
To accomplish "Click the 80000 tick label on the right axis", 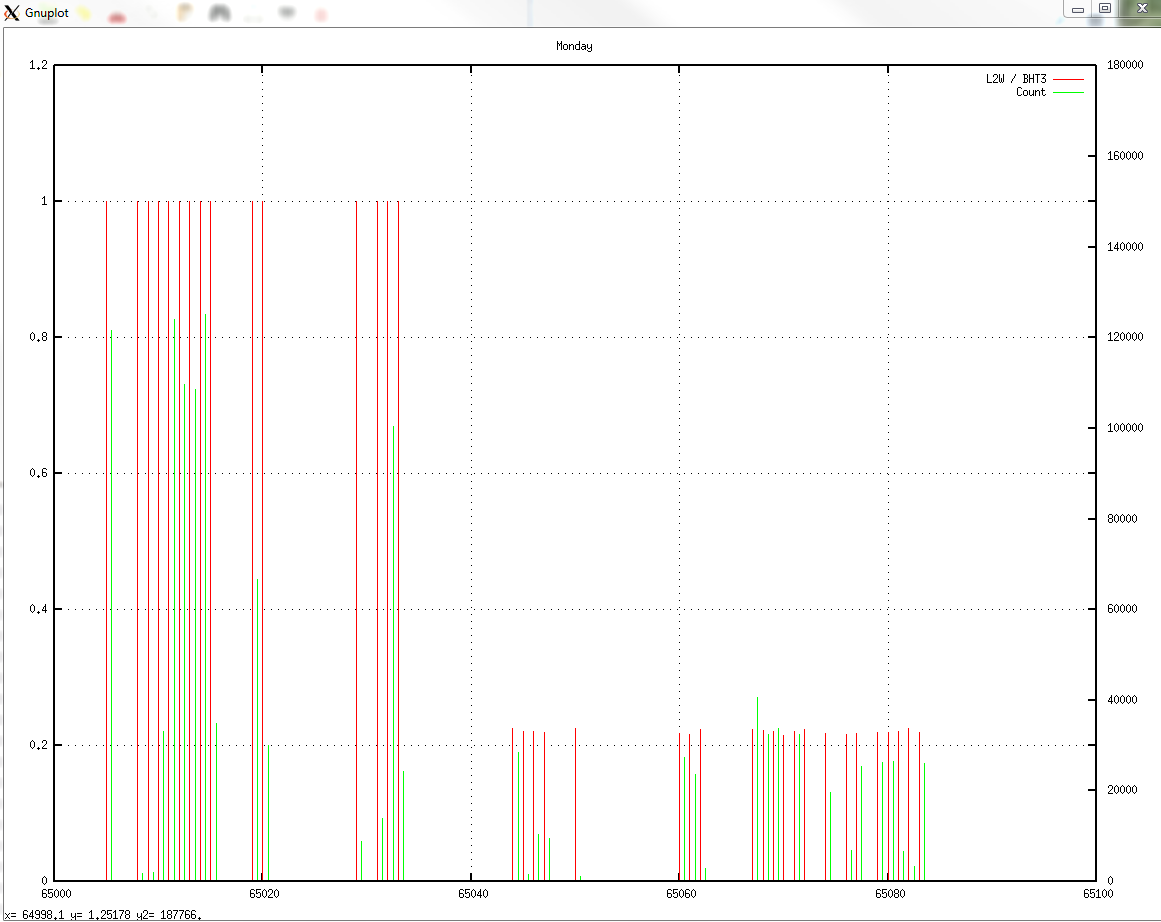I will (x=1122, y=518).
